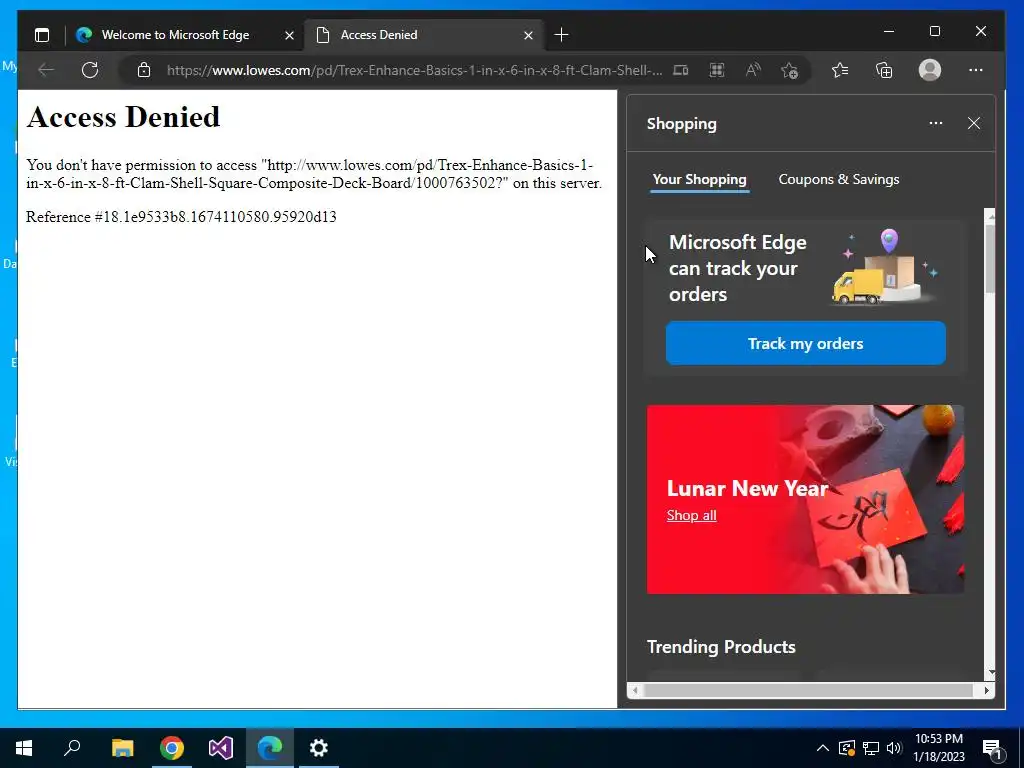Open Edge Settings and more menu
Viewport: 1024px width, 768px height.
[976, 70]
